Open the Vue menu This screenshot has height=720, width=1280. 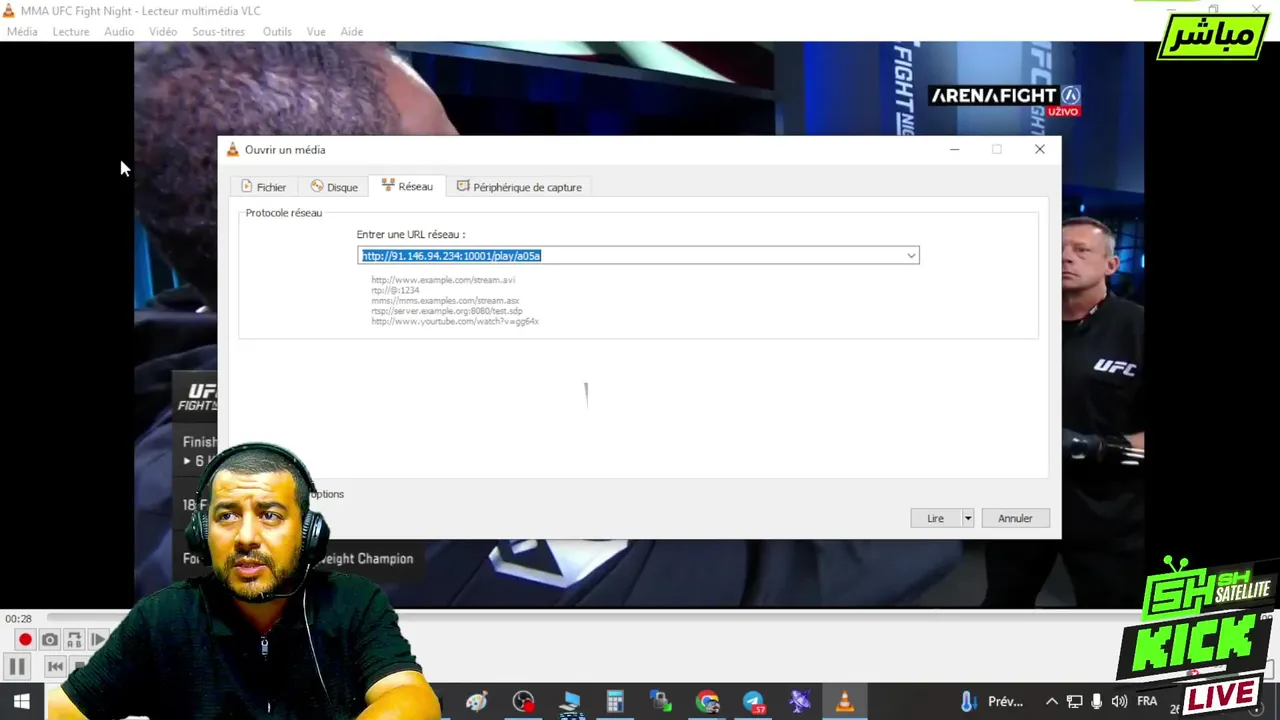(316, 32)
